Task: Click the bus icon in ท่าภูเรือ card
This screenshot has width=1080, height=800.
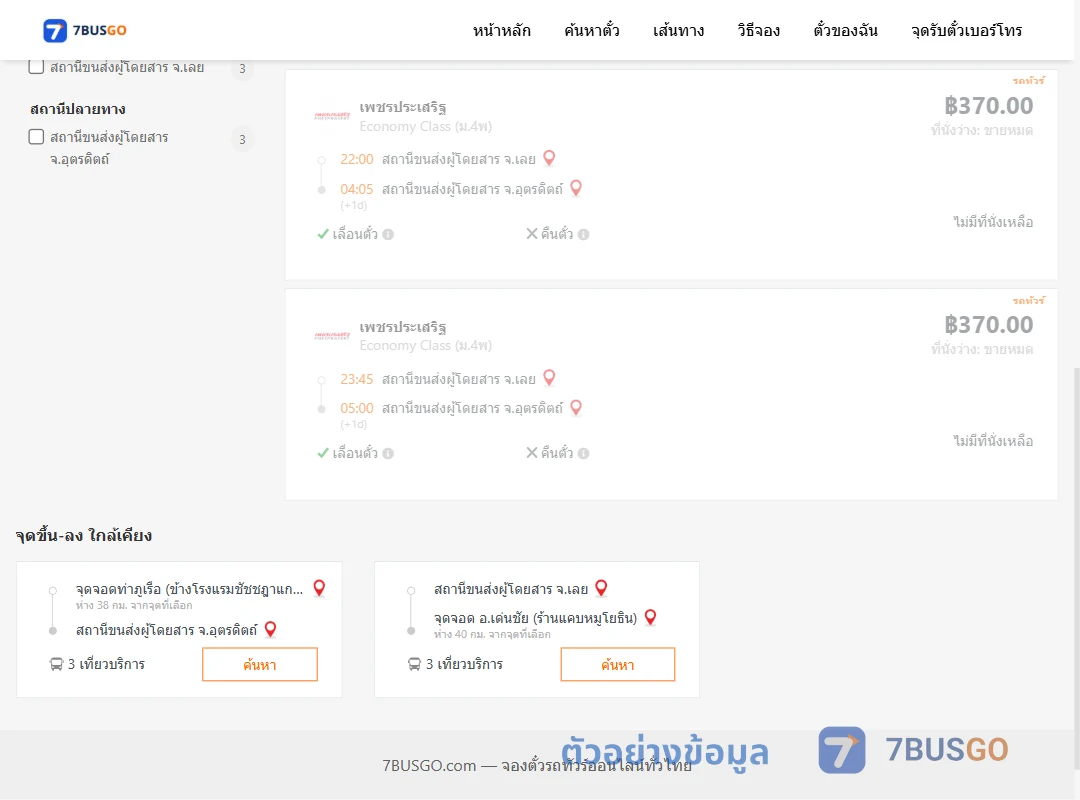Action: (56, 664)
